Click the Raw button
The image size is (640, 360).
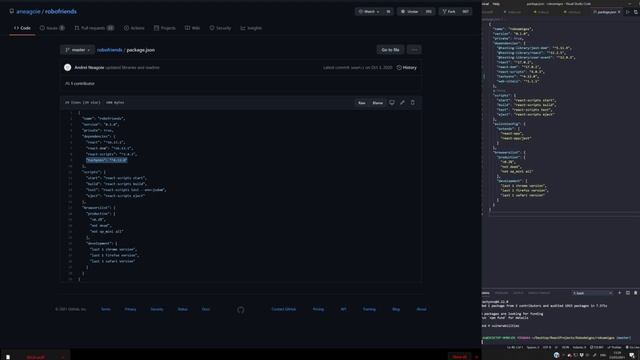click(362, 103)
